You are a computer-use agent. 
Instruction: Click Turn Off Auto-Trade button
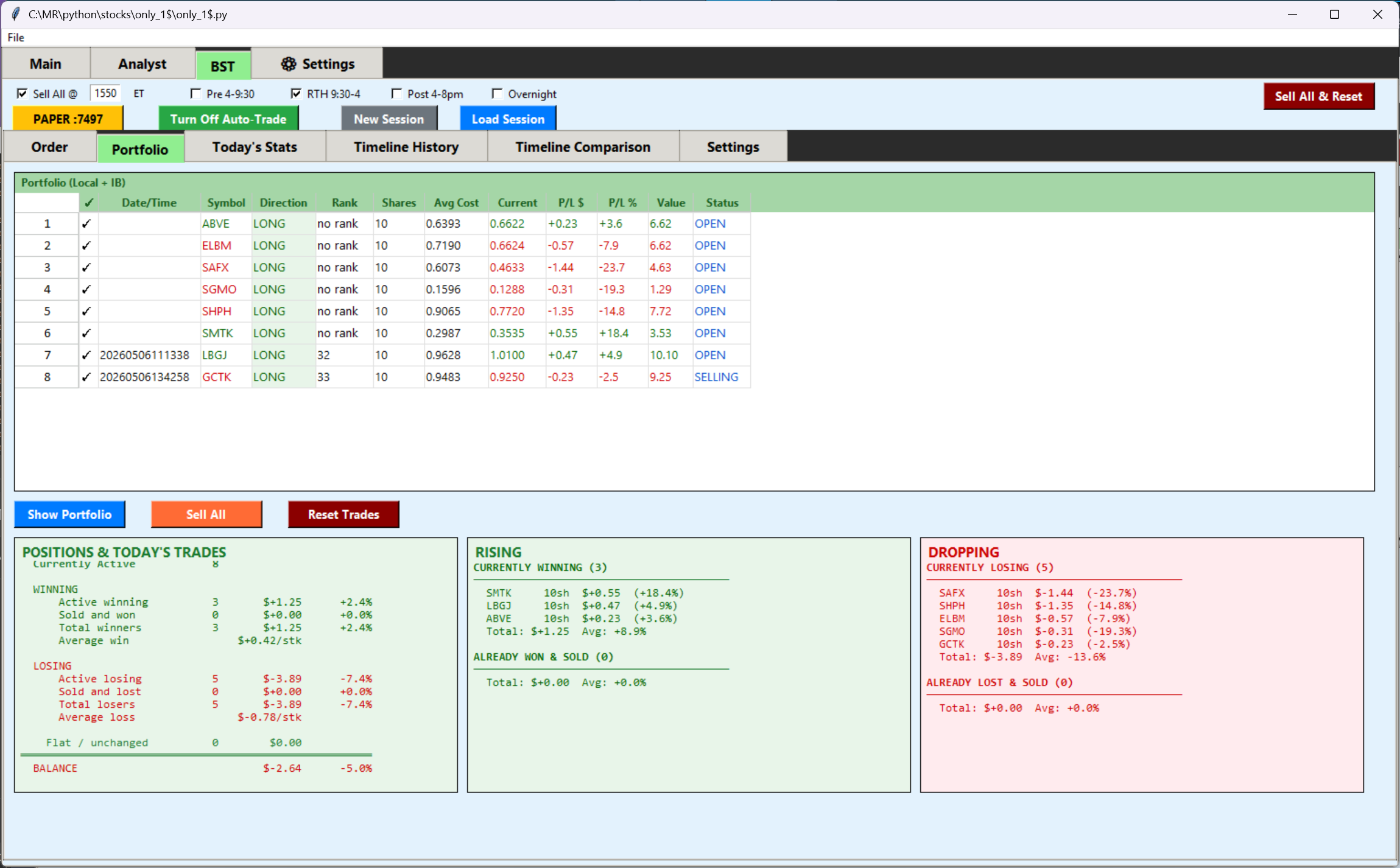click(228, 119)
